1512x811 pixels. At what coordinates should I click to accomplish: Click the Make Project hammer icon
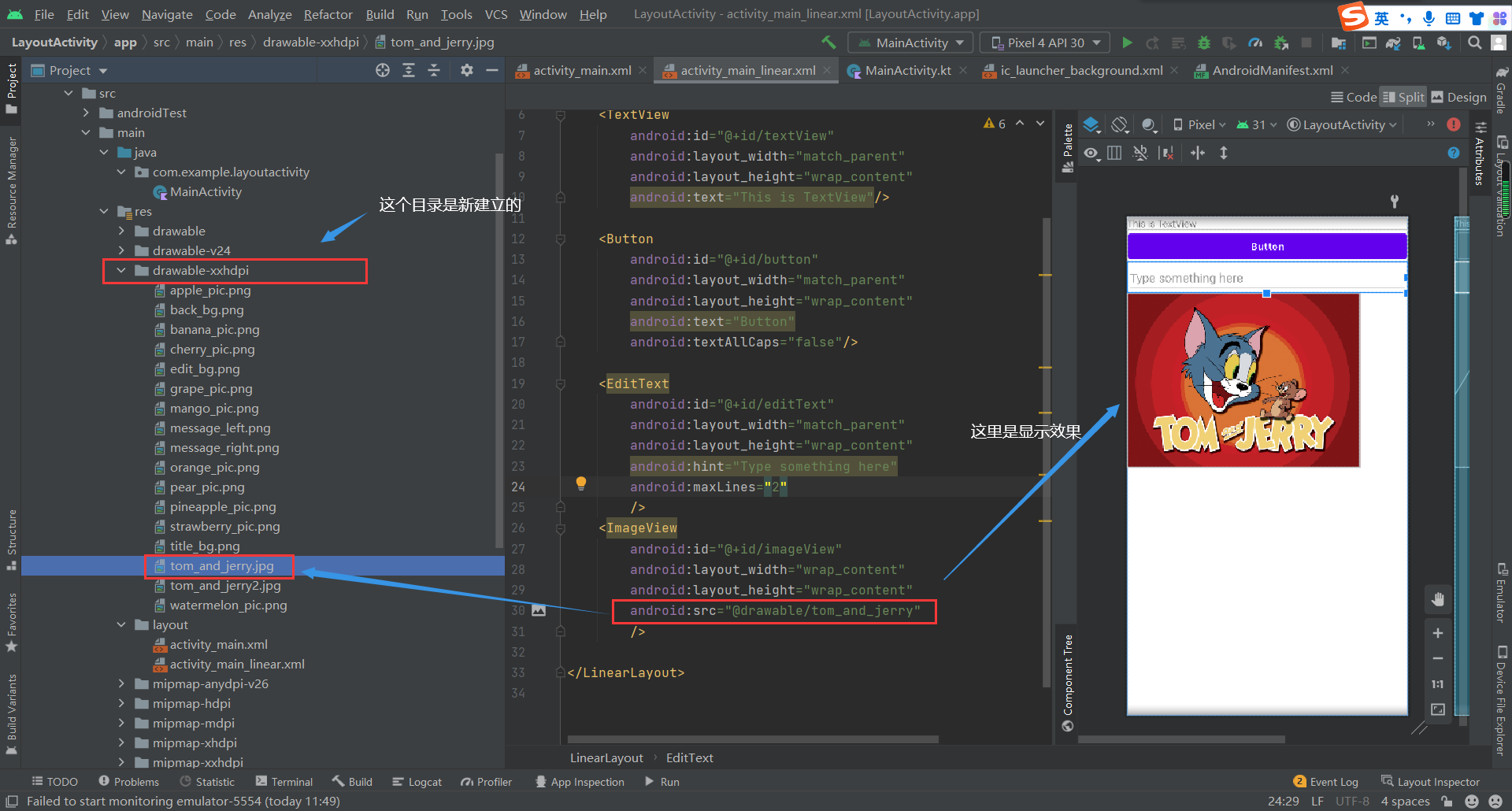pyautogui.click(x=828, y=43)
